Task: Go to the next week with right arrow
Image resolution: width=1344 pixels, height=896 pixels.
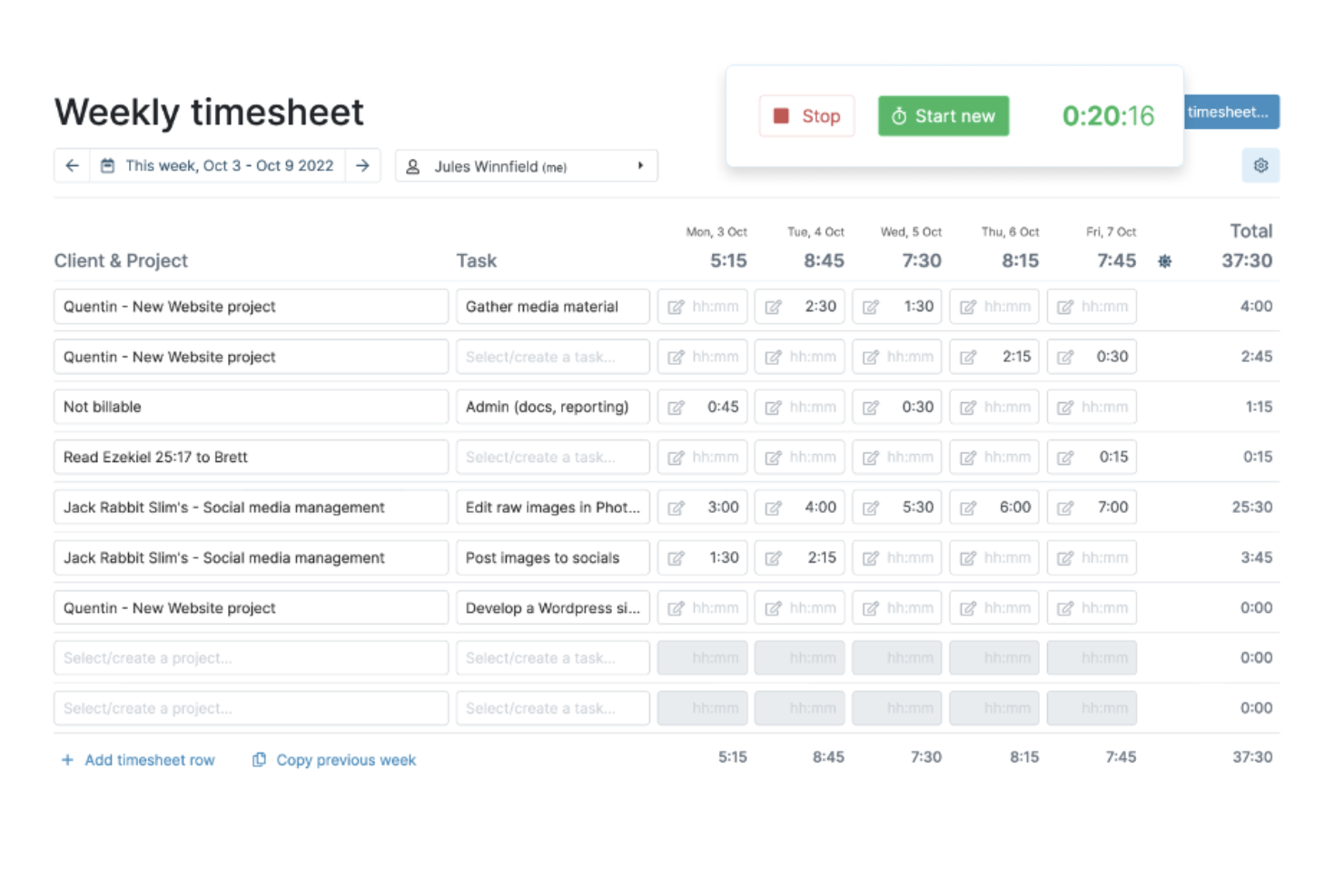Action: pyautogui.click(x=362, y=166)
